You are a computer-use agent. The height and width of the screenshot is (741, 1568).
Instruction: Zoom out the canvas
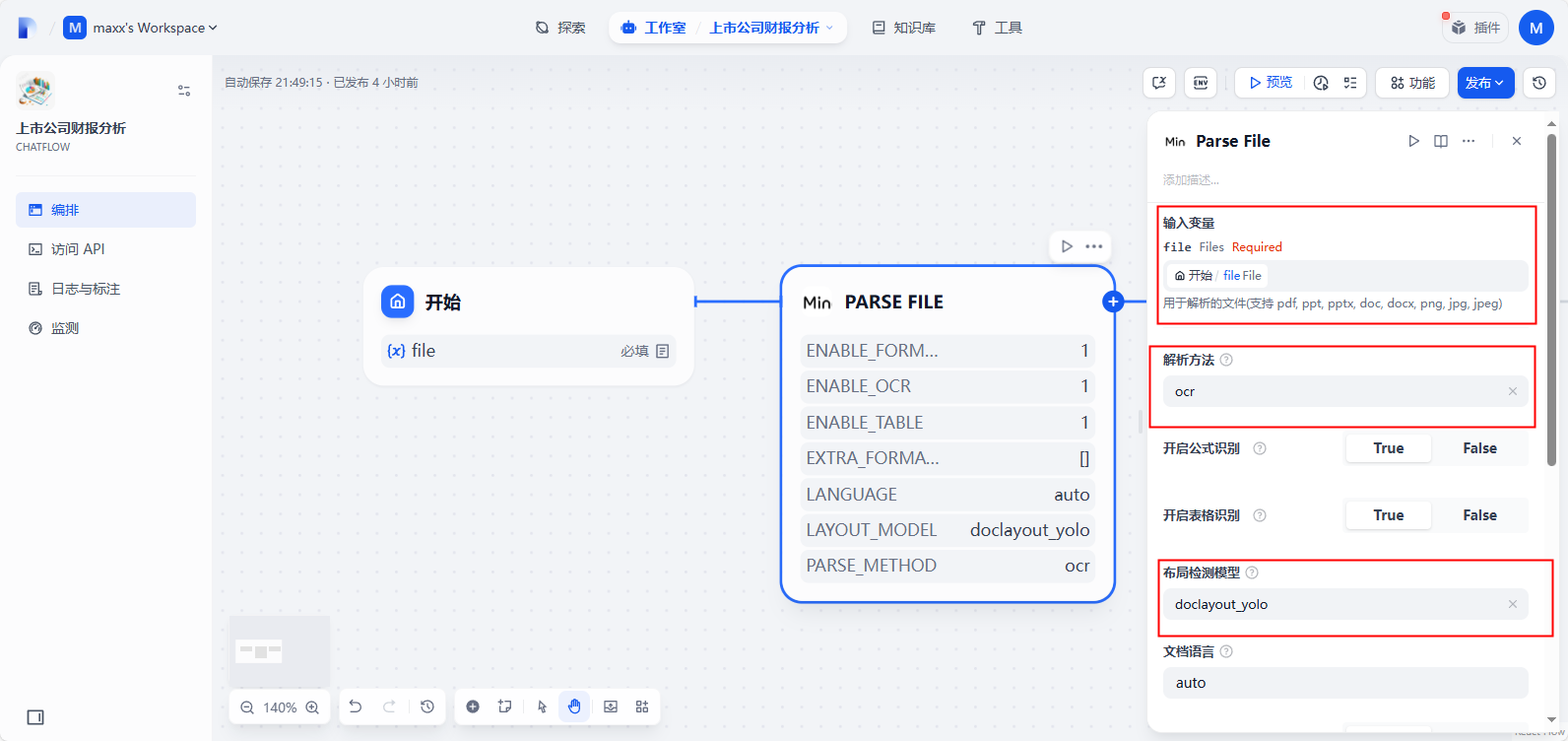tap(247, 707)
